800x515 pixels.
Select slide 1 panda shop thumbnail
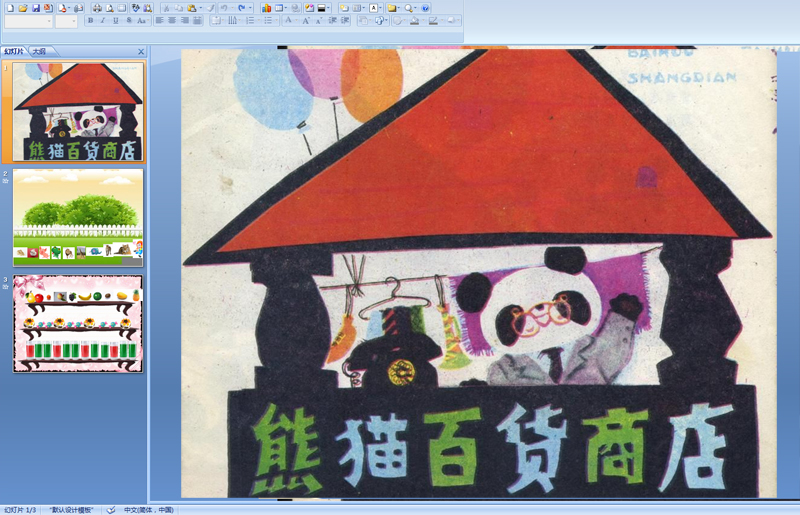(78, 112)
